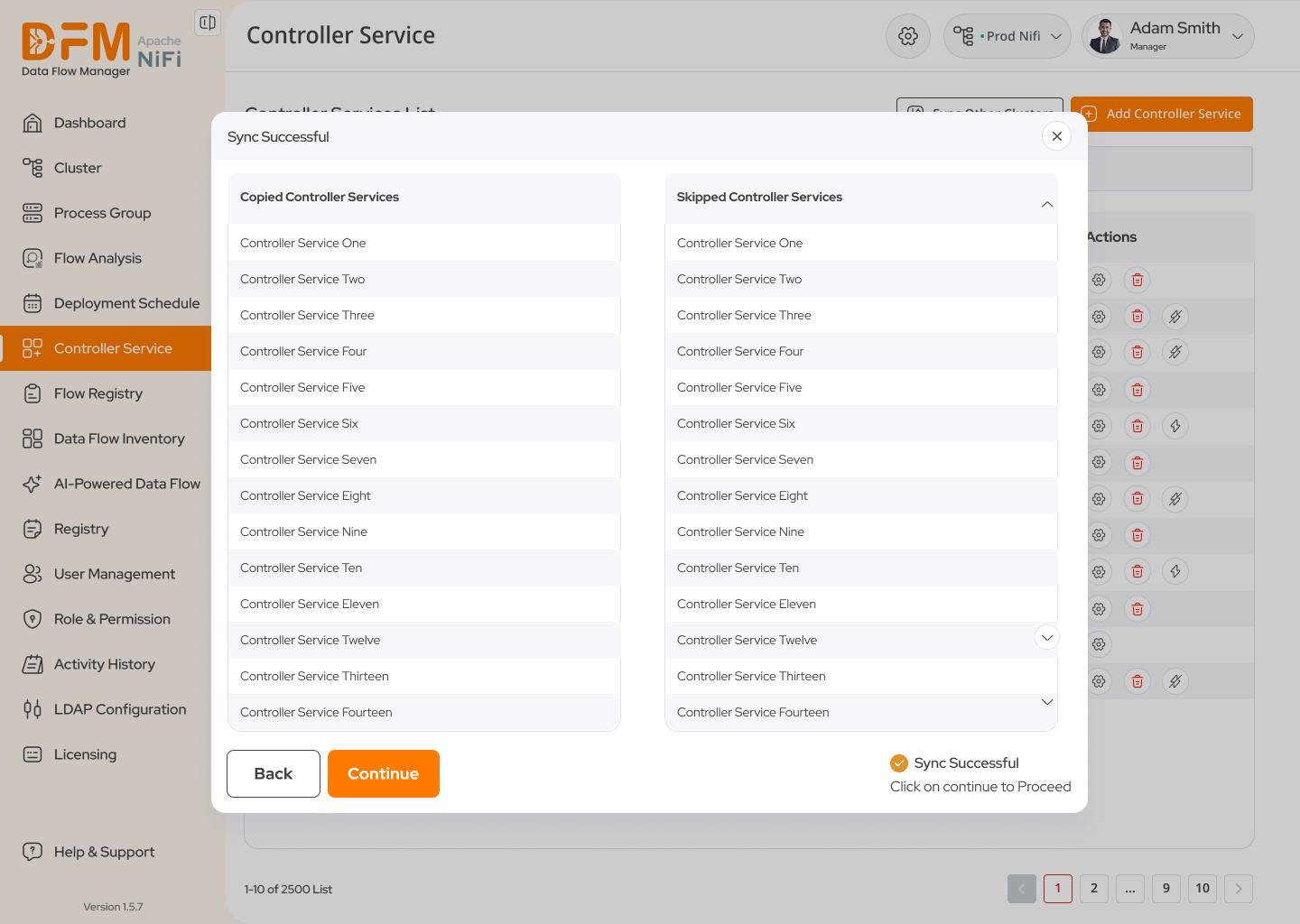Collapse the sidebar with the panel toggle icon
The height and width of the screenshot is (924, 1300).
208,23
